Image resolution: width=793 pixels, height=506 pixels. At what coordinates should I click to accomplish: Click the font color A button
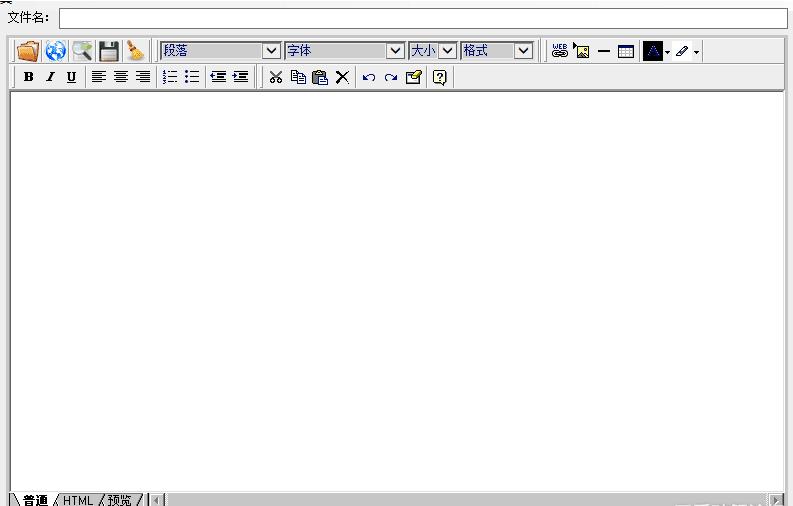[653, 51]
